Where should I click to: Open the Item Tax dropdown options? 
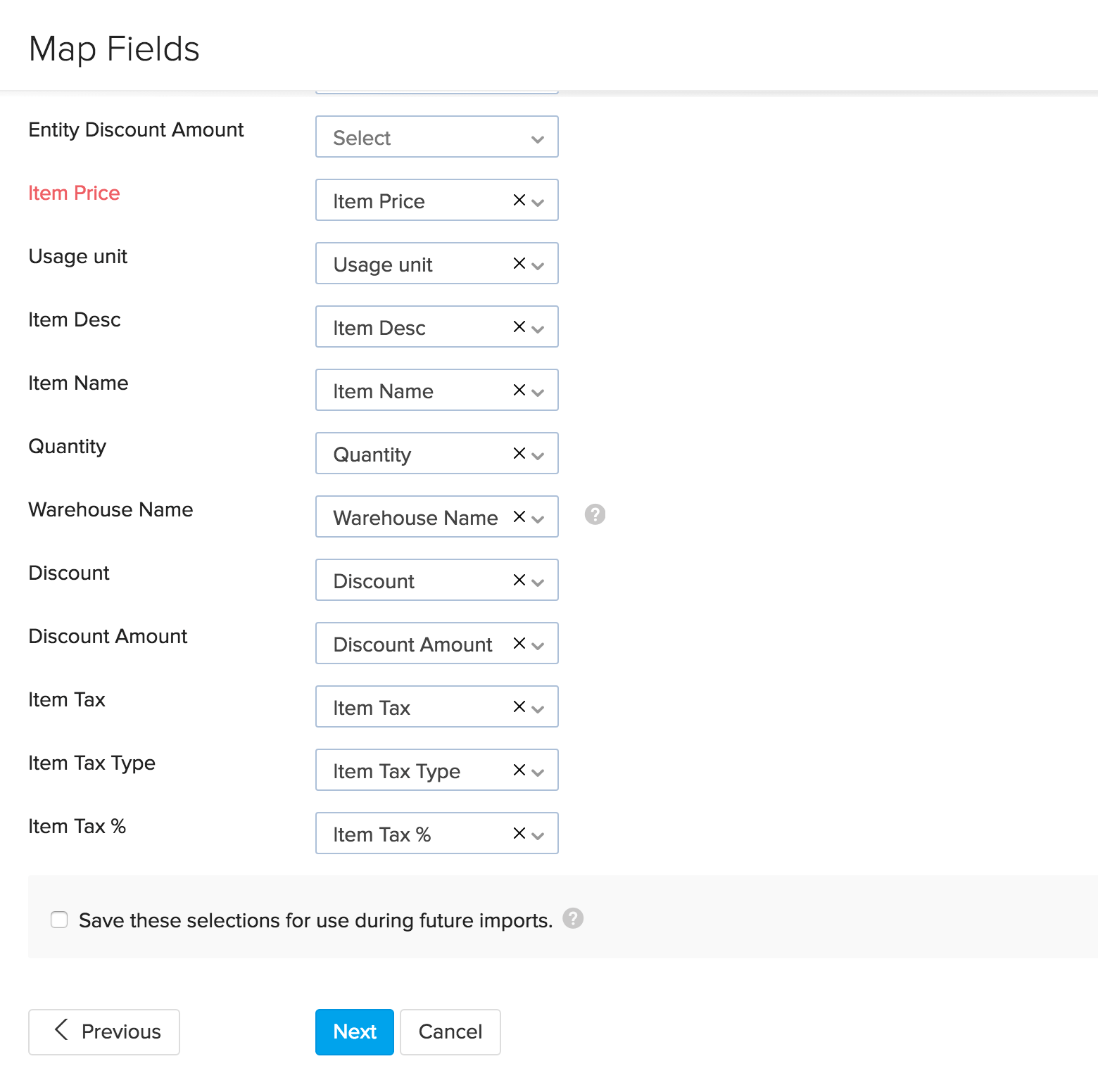tap(538, 706)
